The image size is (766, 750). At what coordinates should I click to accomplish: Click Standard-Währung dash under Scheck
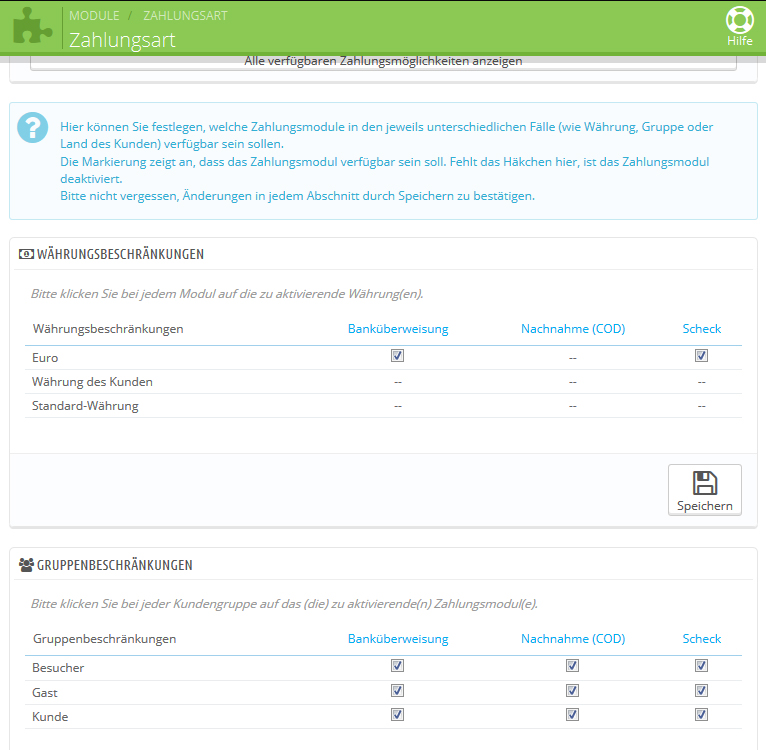point(702,406)
